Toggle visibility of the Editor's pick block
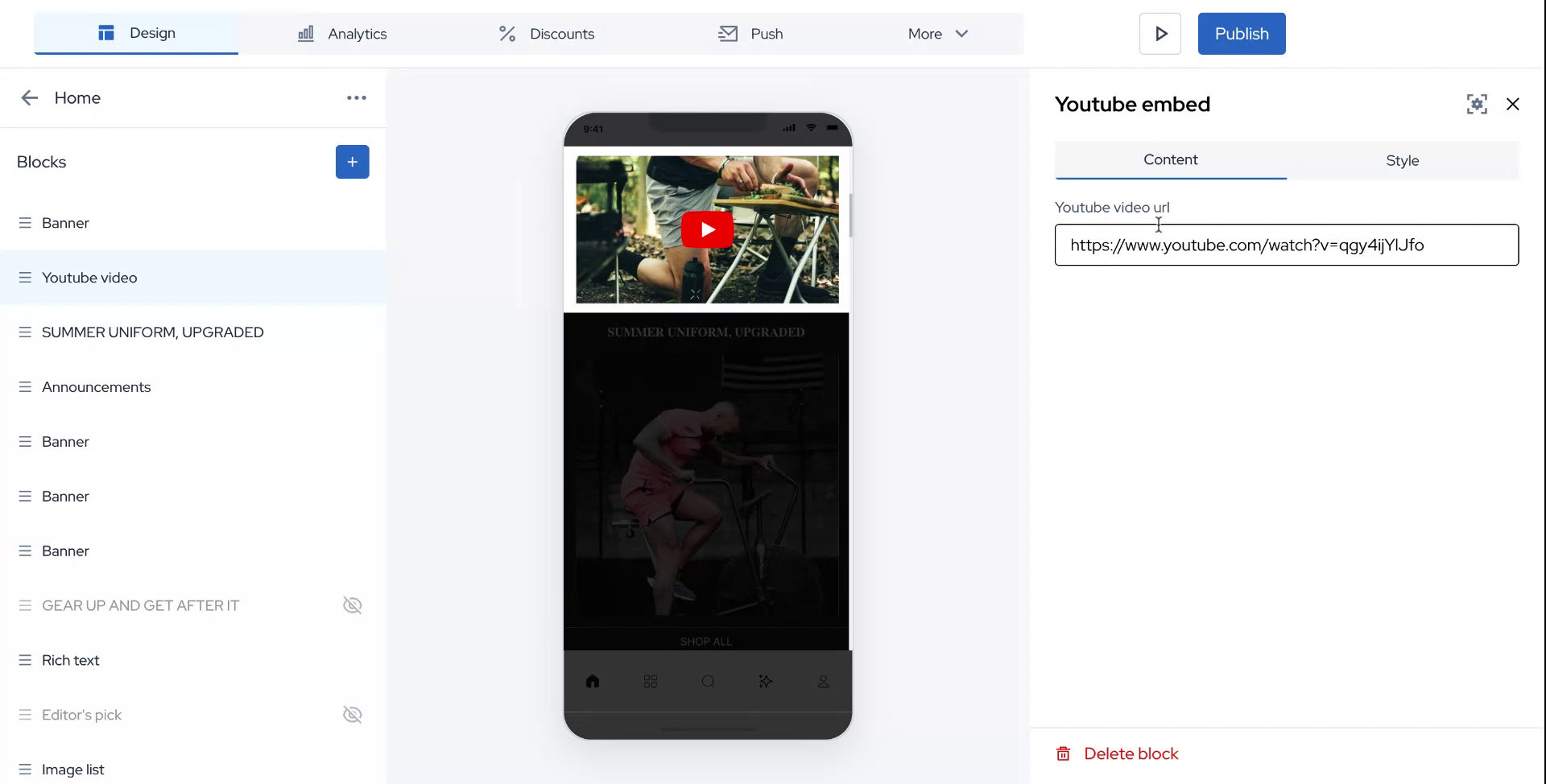Viewport: 1546px width, 784px height. click(x=352, y=714)
